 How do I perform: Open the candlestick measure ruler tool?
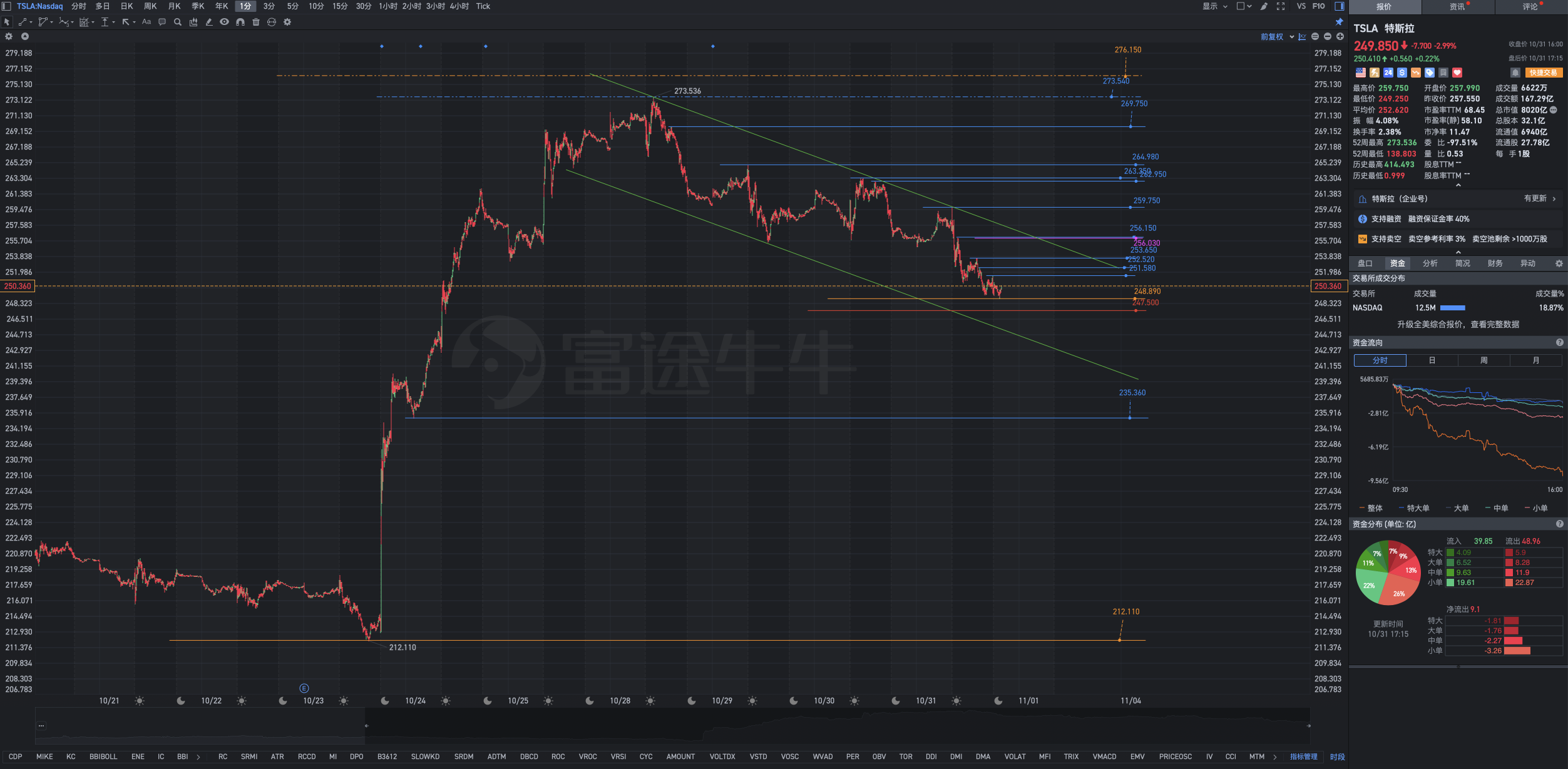[x=193, y=22]
